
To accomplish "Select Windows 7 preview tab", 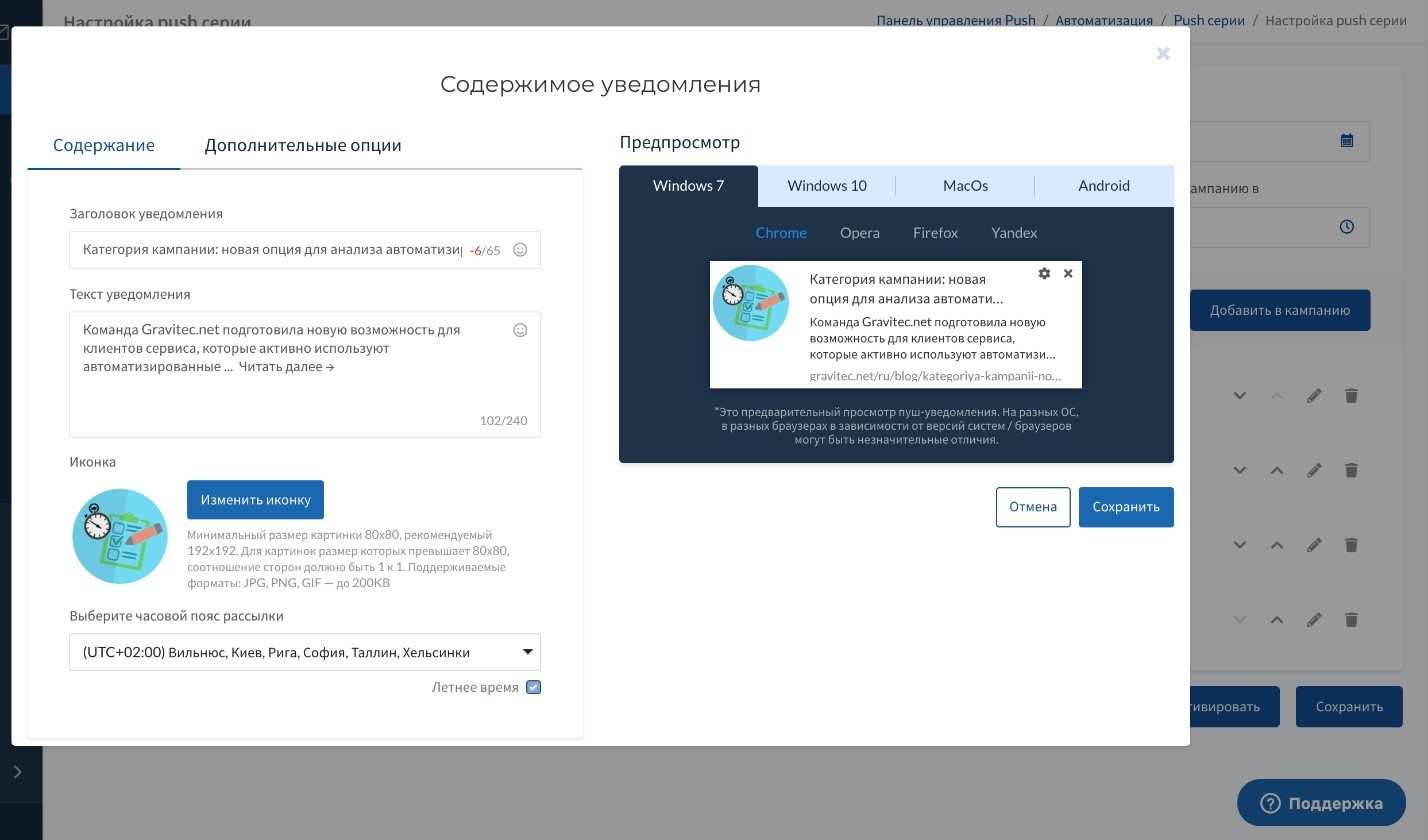I will click(689, 186).
